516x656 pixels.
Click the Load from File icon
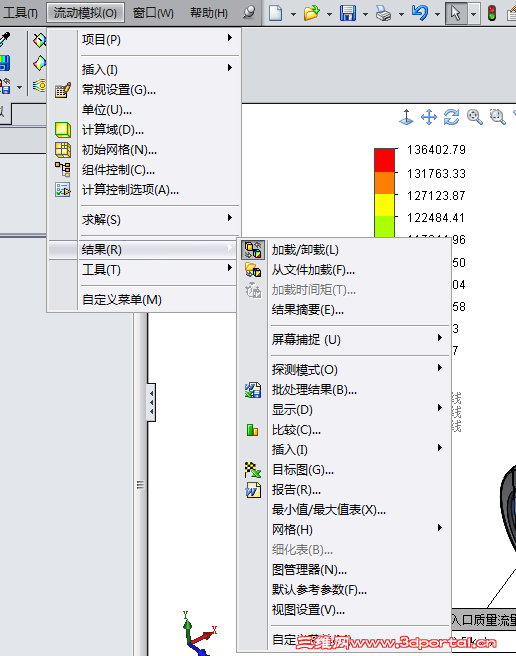tap(253, 270)
